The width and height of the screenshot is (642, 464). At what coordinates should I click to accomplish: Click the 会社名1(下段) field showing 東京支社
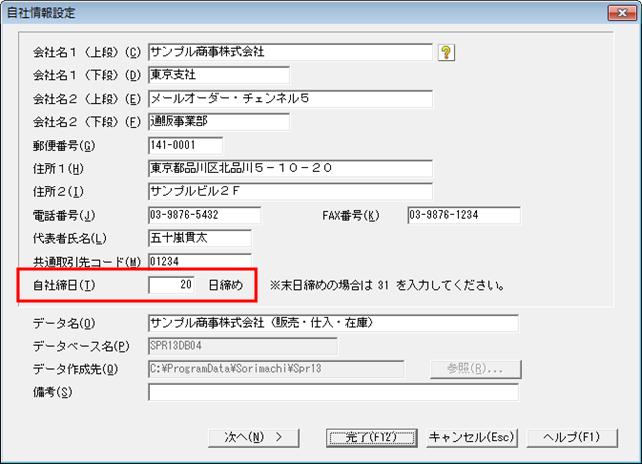click(219, 75)
